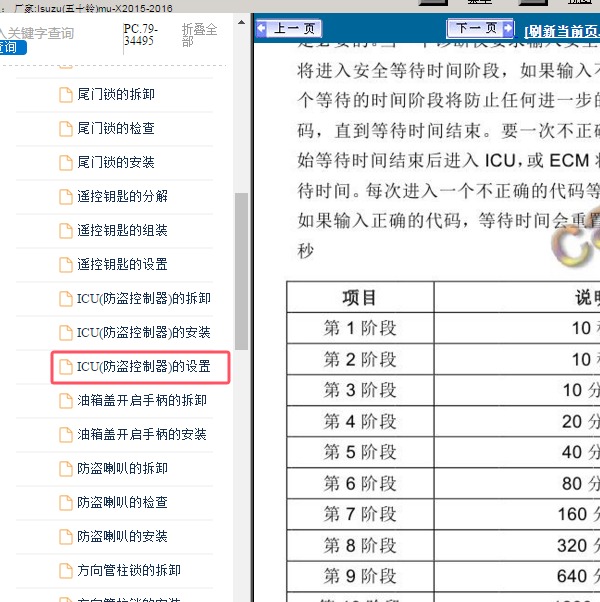
Task: Click the 第 2 阶段 table cell
Action: pyautogui.click(x=360, y=359)
